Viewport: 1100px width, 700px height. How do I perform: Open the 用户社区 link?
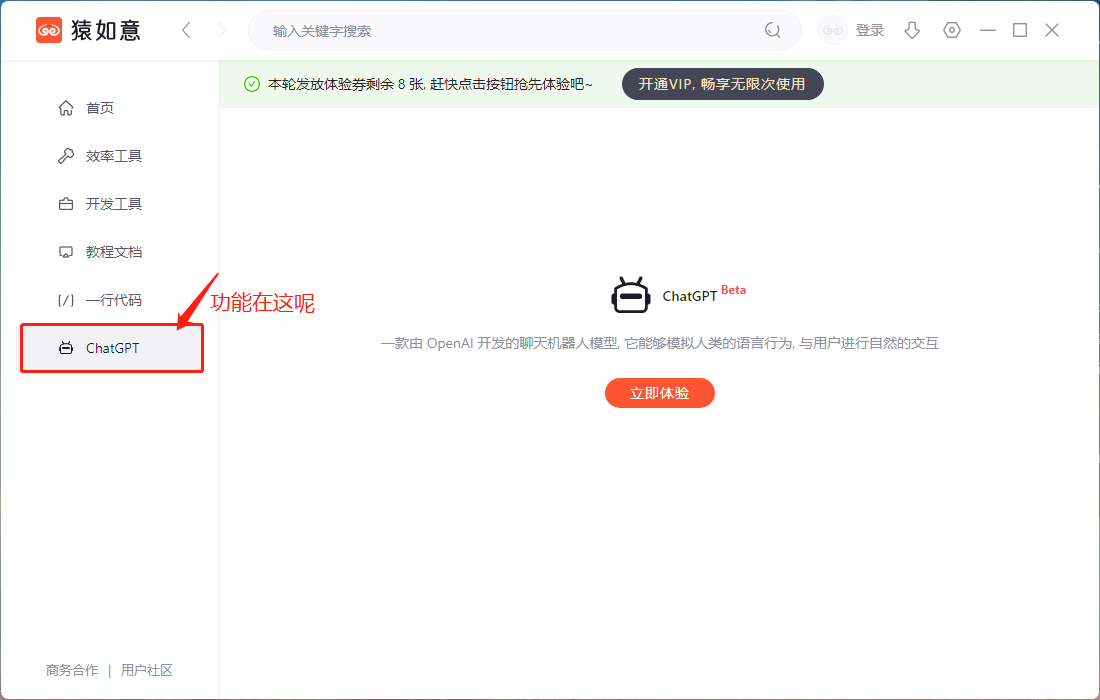(x=147, y=670)
